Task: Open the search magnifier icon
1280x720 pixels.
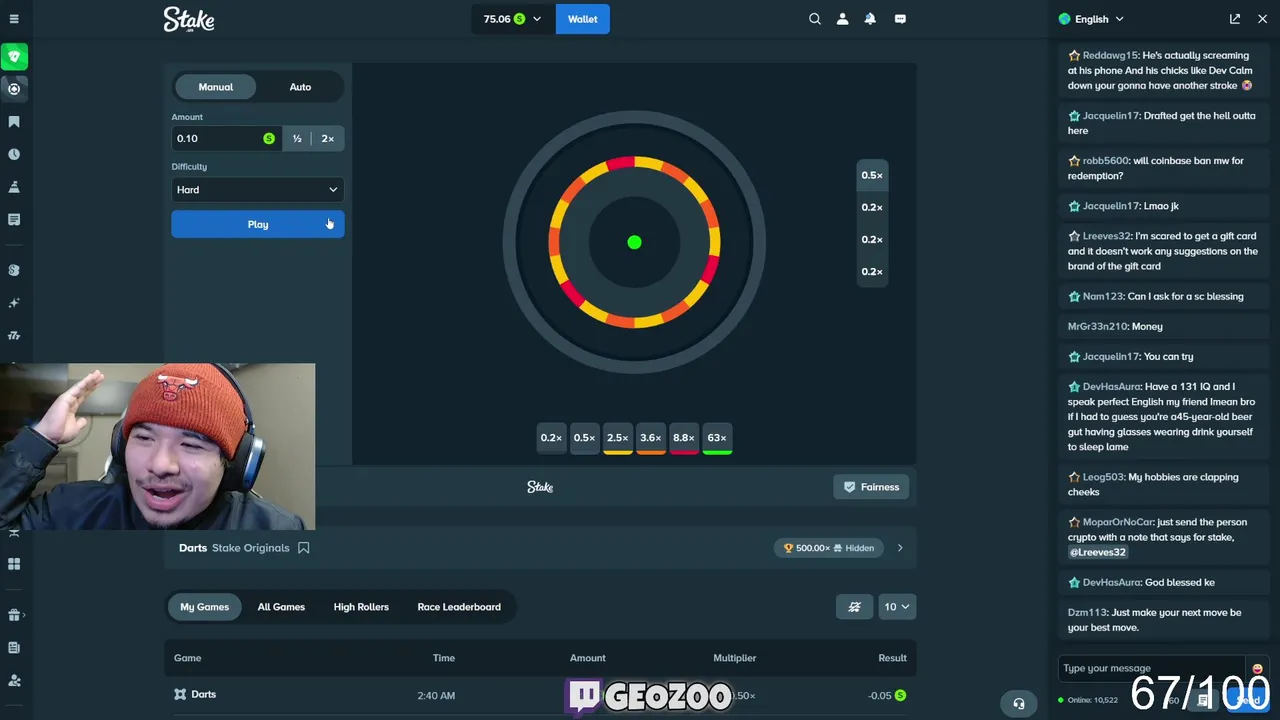Action: coord(815,19)
